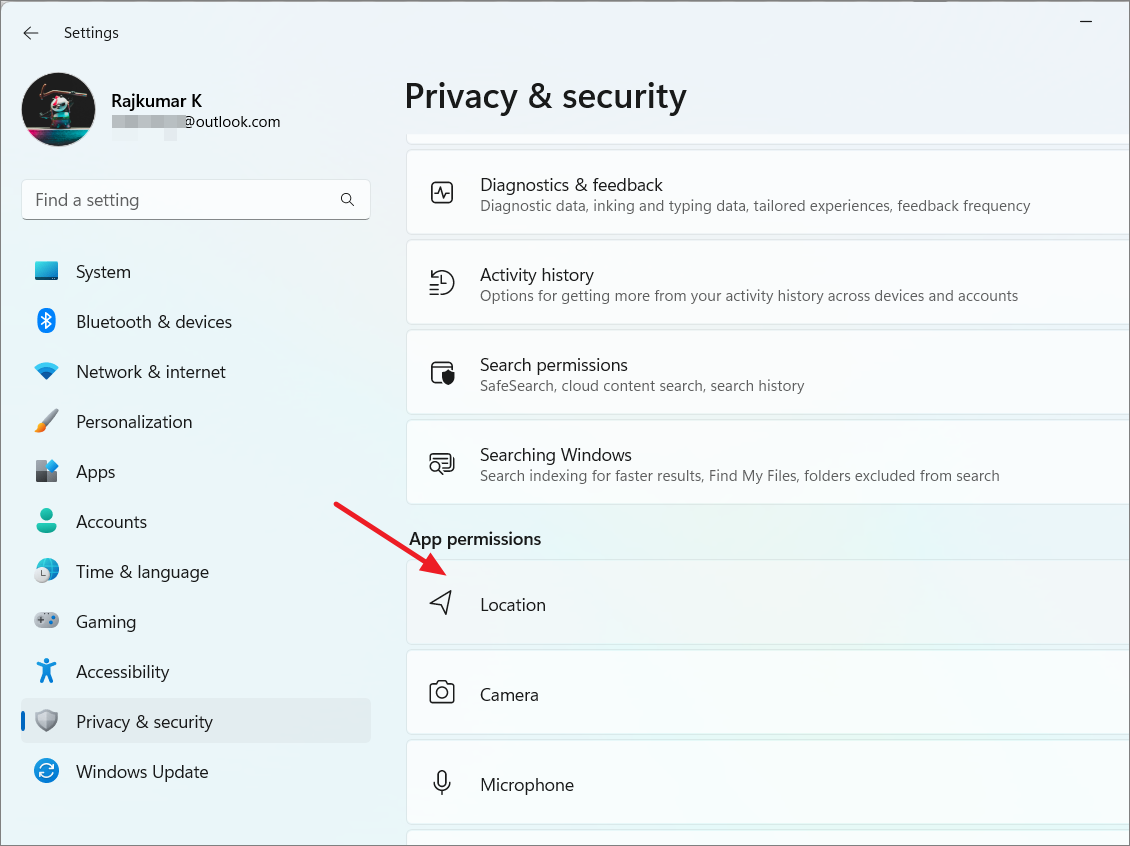1130x846 pixels.
Task: Open Location app permissions
Action: pyautogui.click(x=768, y=602)
